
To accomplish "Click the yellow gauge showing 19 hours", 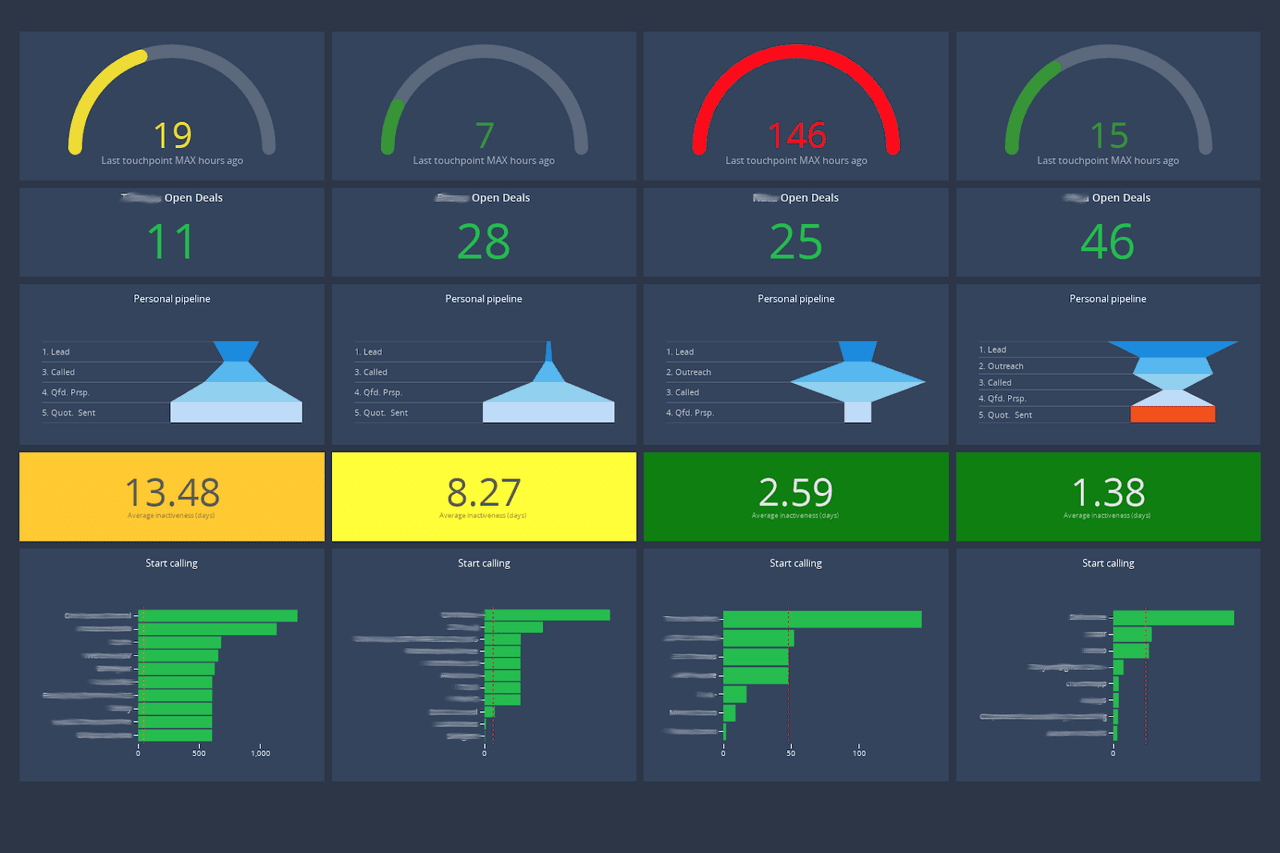I will click(x=172, y=106).
